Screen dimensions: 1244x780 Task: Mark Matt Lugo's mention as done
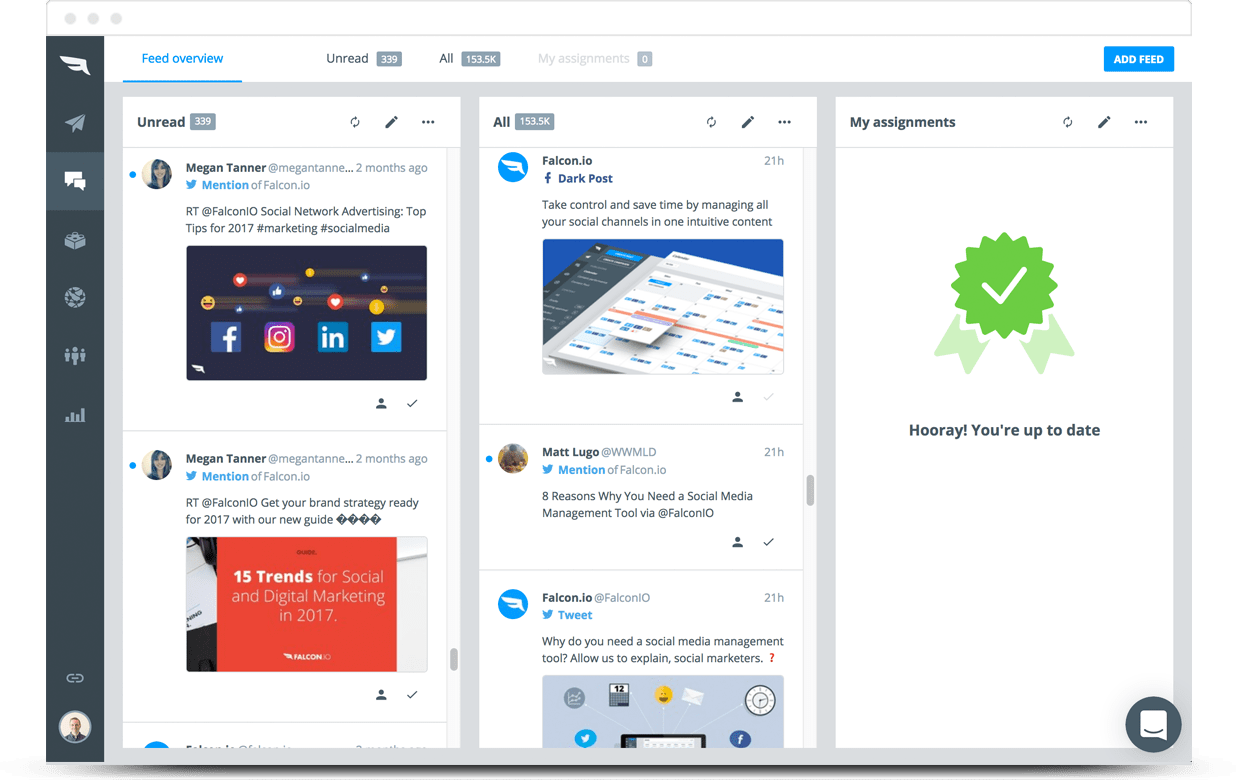pyautogui.click(x=768, y=542)
